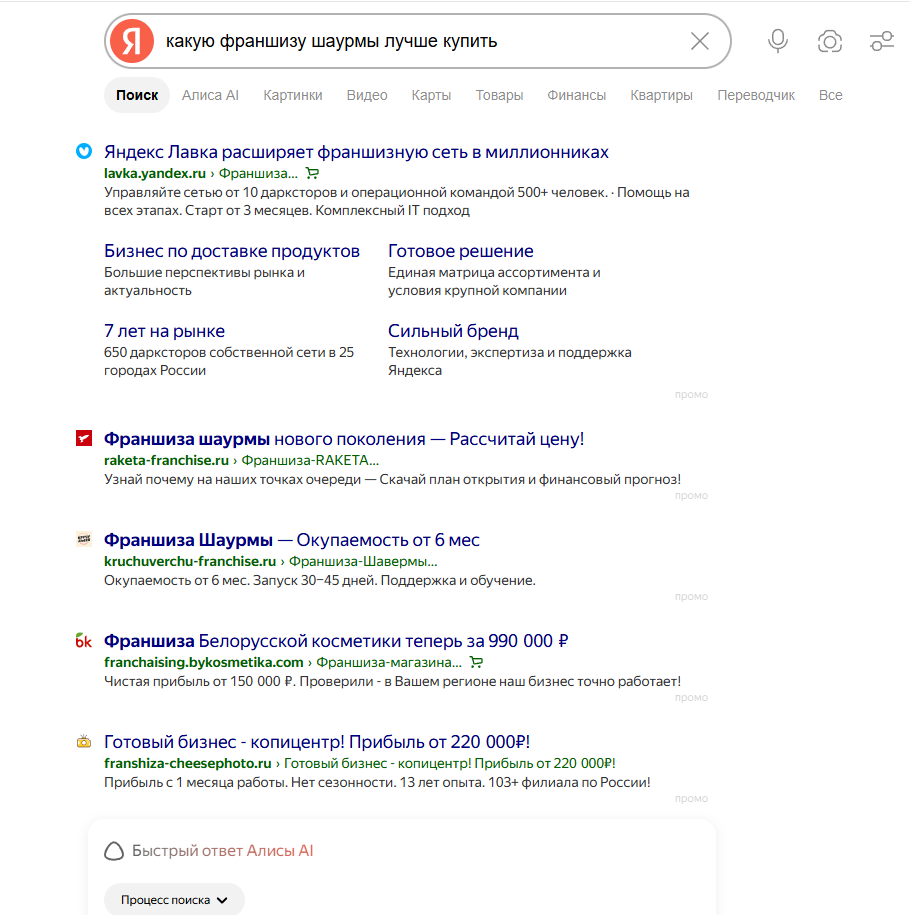Click the Yandex logo in search bar

click(x=132, y=41)
